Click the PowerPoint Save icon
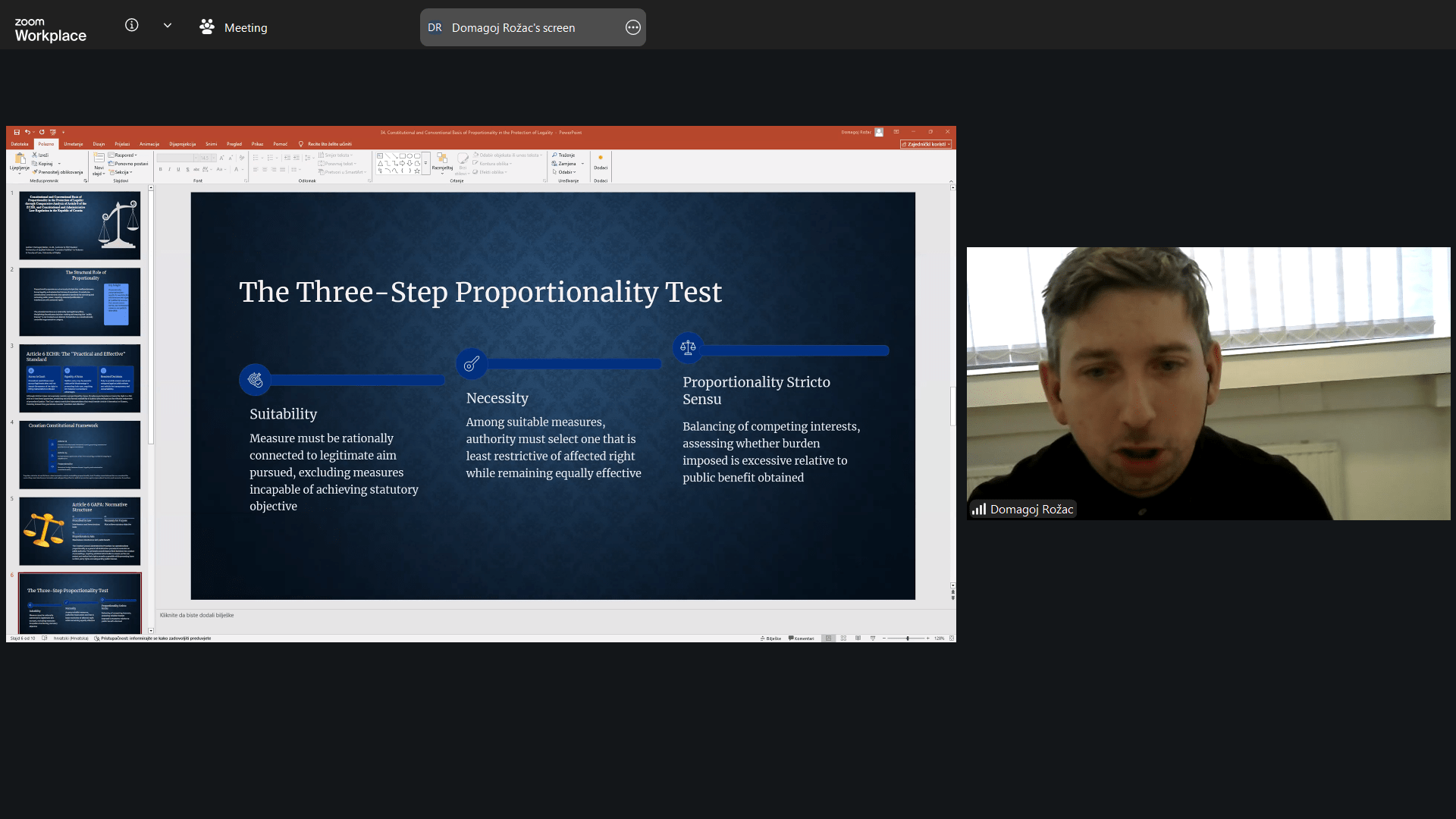The height and width of the screenshot is (819, 1456). [17, 132]
